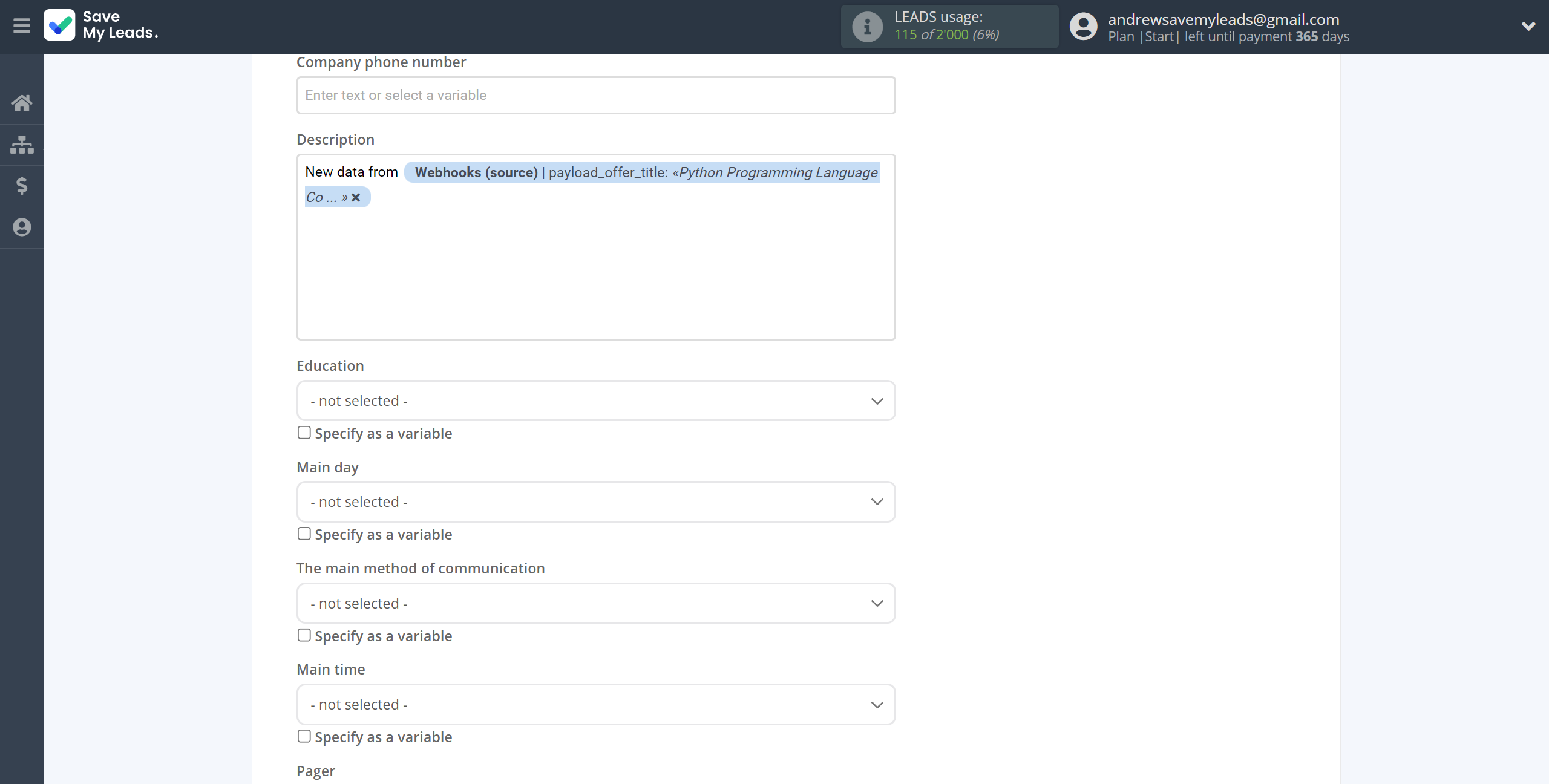The image size is (1549, 784).
Task: Select the Webhooks (source) variable chip
Action: coord(641,172)
